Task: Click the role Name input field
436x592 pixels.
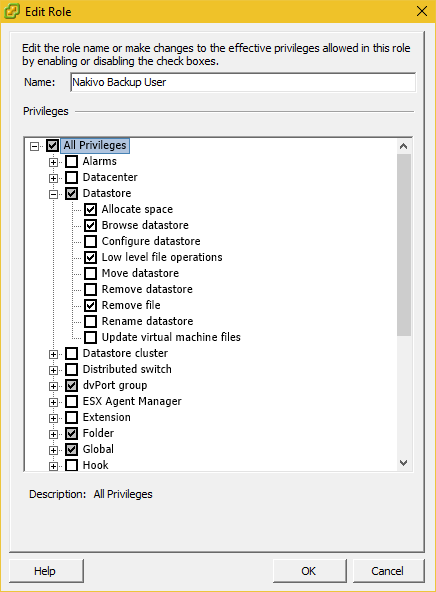Action: point(243,82)
